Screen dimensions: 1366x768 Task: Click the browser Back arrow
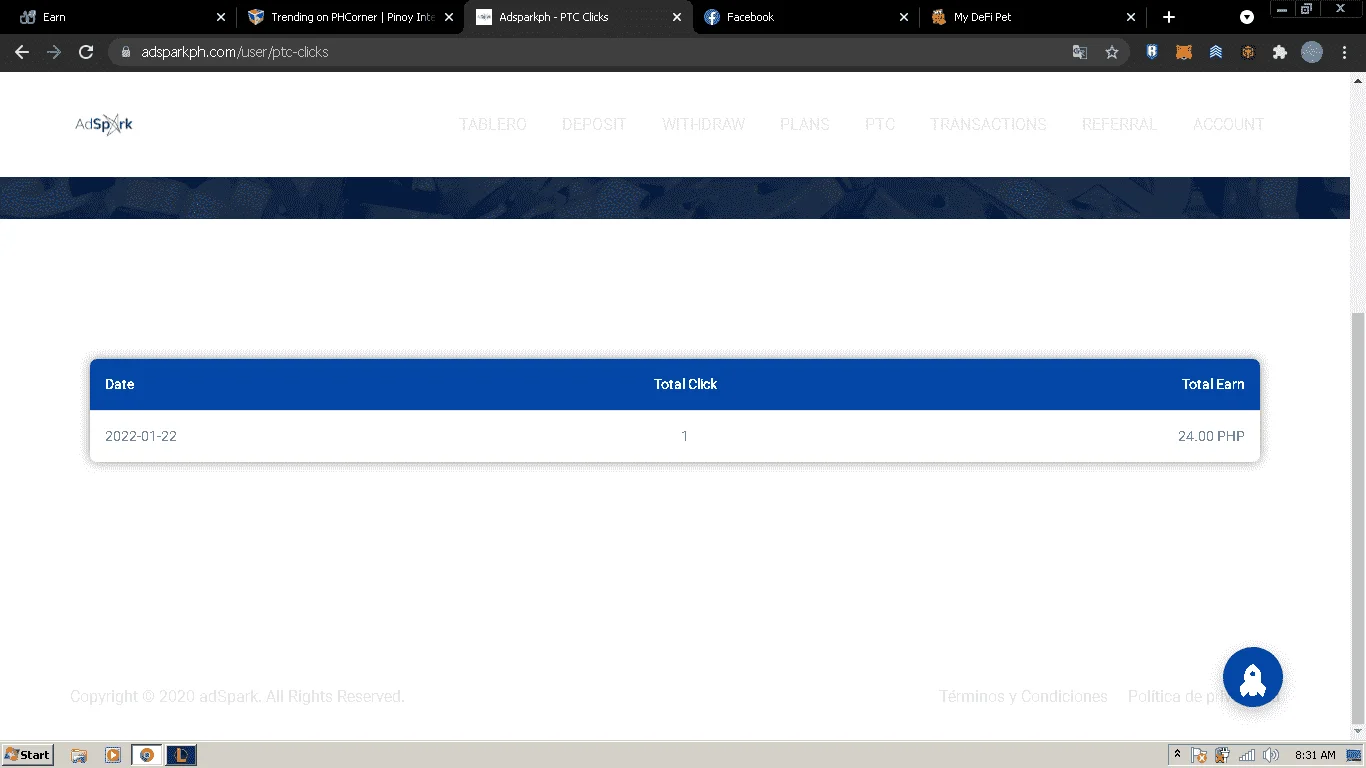[22, 52]
